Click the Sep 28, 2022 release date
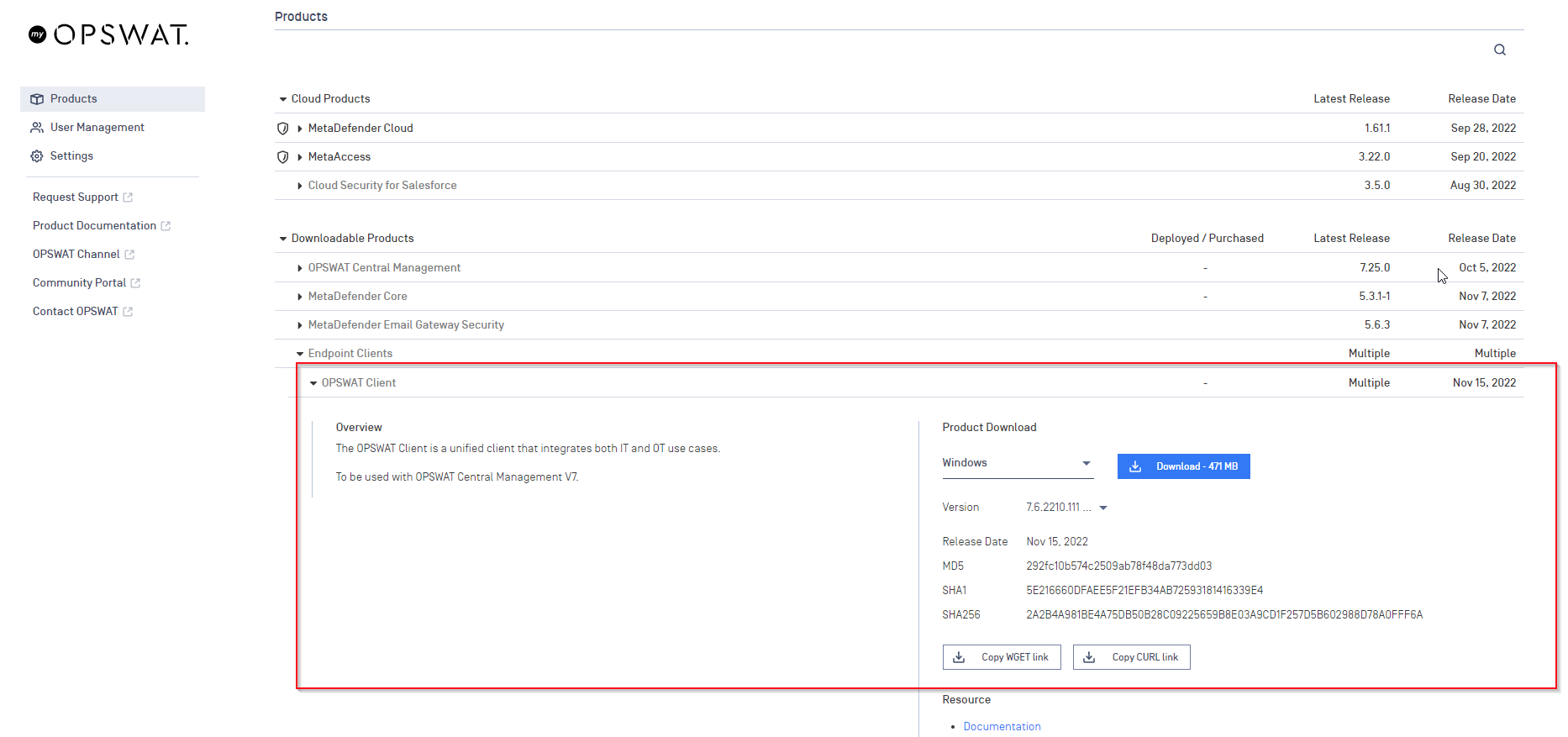This screenshot has height=737, width=1568. point(1483,129)
